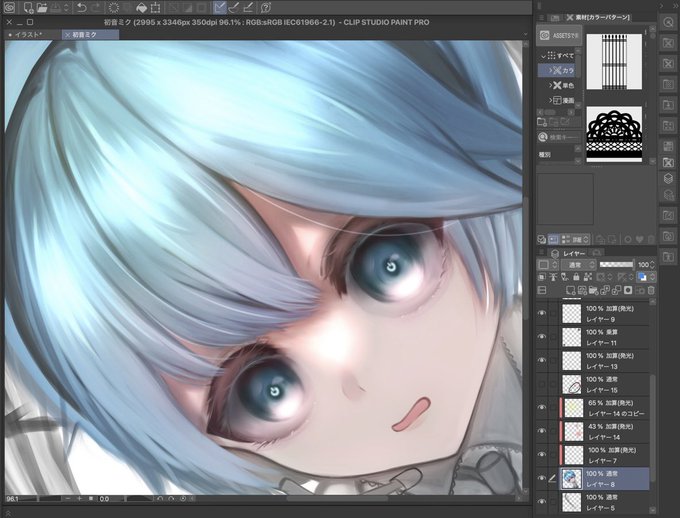Lock Layer padlock icon
This screenshot has height=518, width=680.
pyautogui.click(x=576, y=277)
